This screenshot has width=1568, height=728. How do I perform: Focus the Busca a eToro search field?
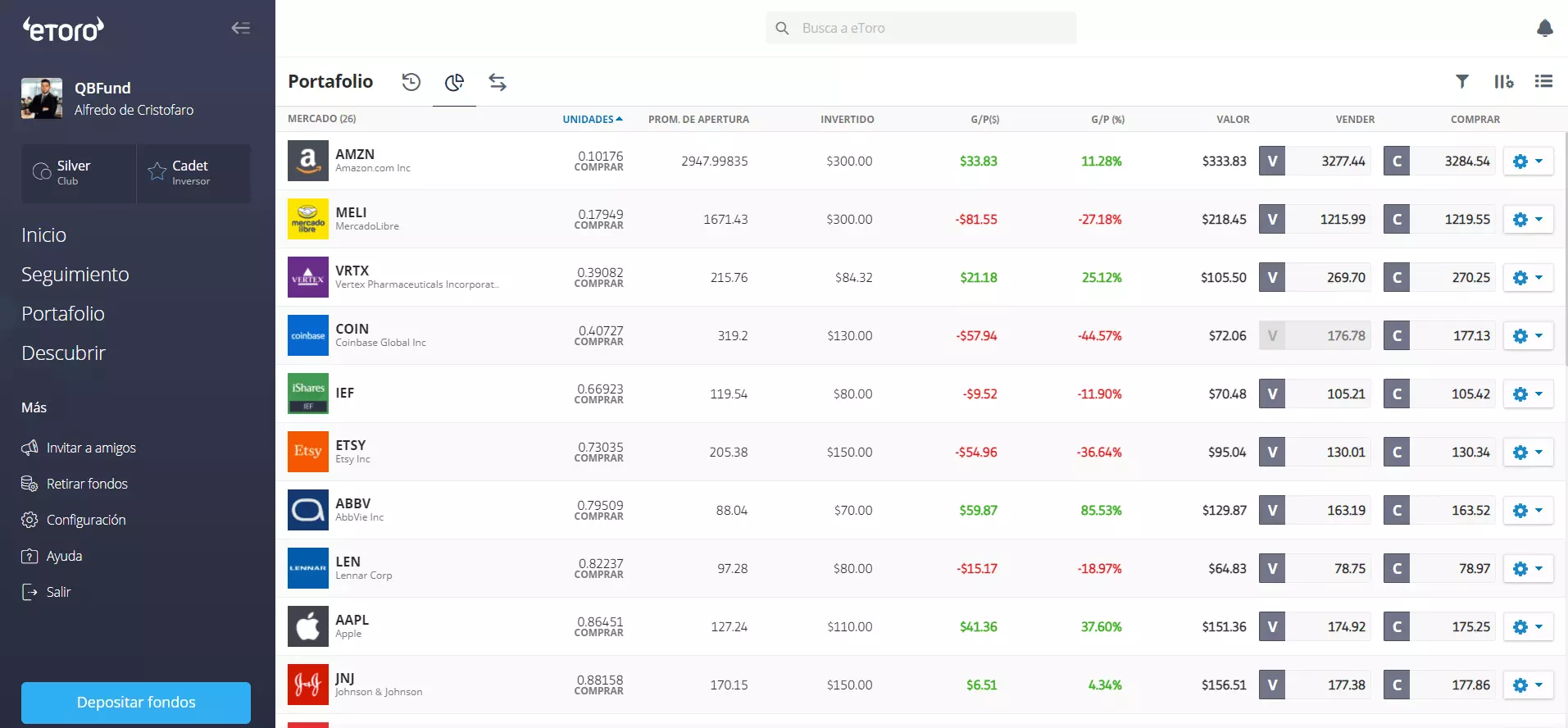tap(921, 28)
